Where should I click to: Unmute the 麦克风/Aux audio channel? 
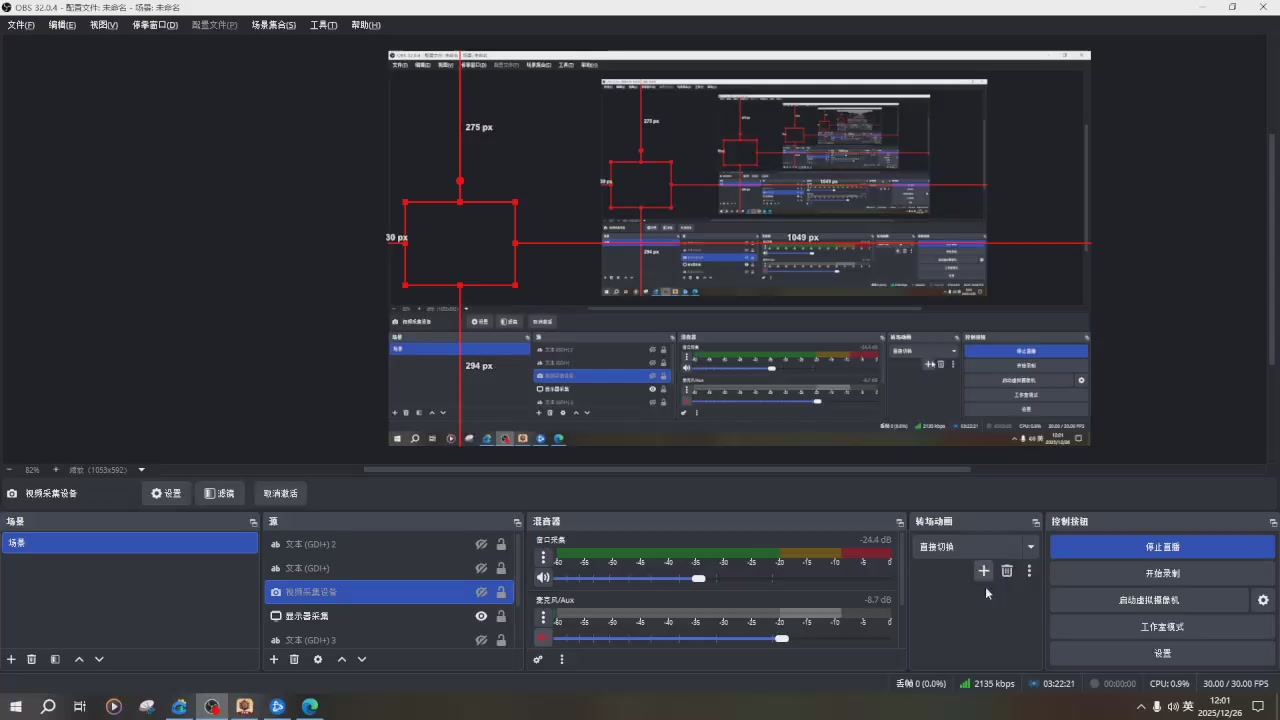[543, 638]
